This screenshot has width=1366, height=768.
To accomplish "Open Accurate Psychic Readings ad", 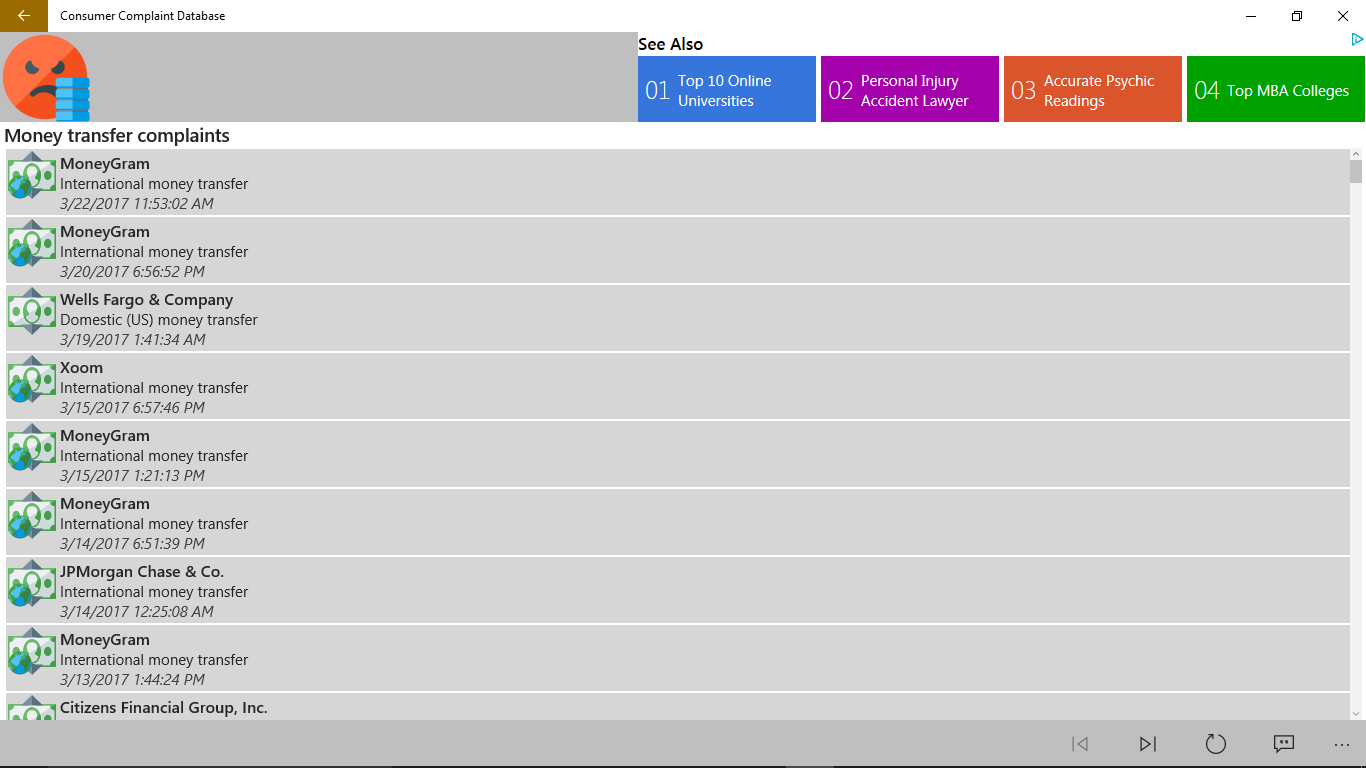I will coord(1093,89).
